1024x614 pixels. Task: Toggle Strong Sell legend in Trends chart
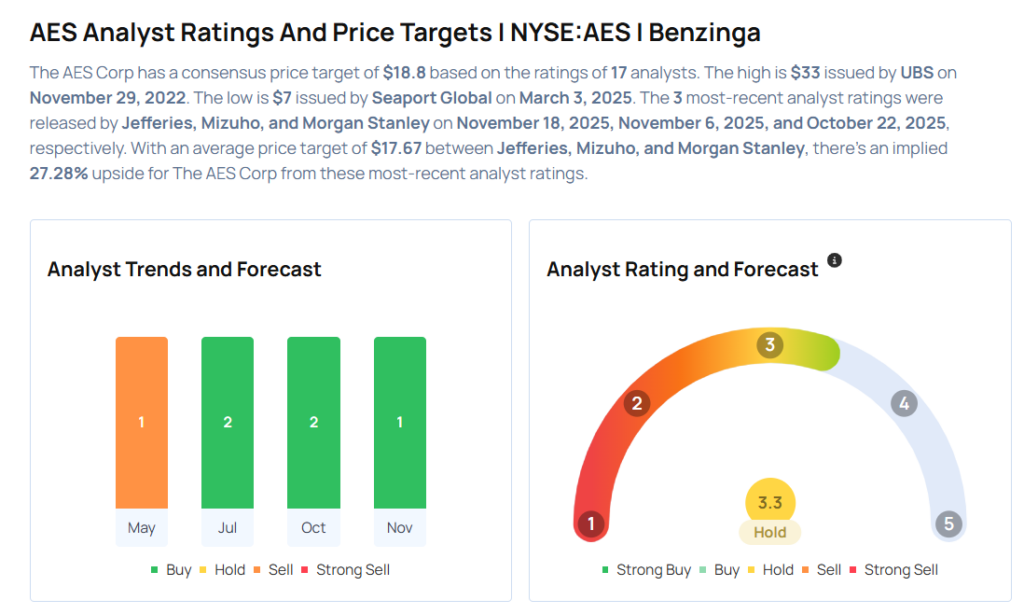click(x=344, y=570)
